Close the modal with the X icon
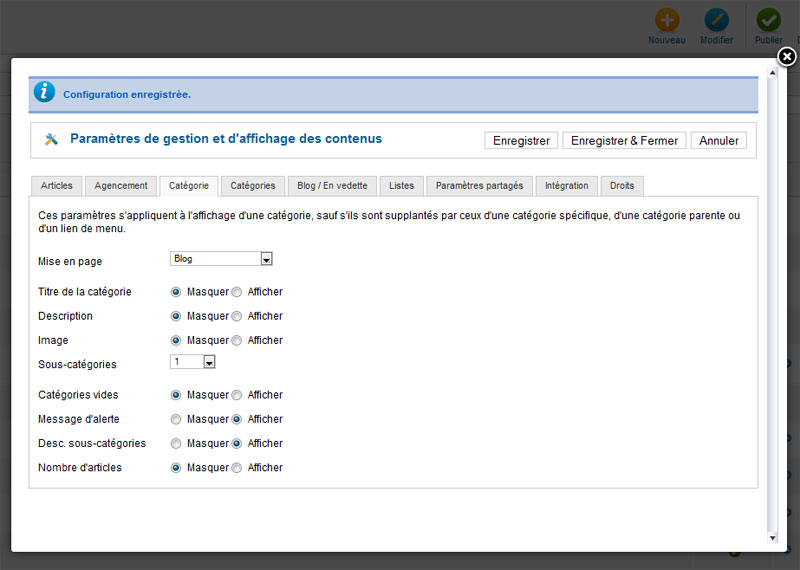 pyautogui.click(x=787, y=57)
